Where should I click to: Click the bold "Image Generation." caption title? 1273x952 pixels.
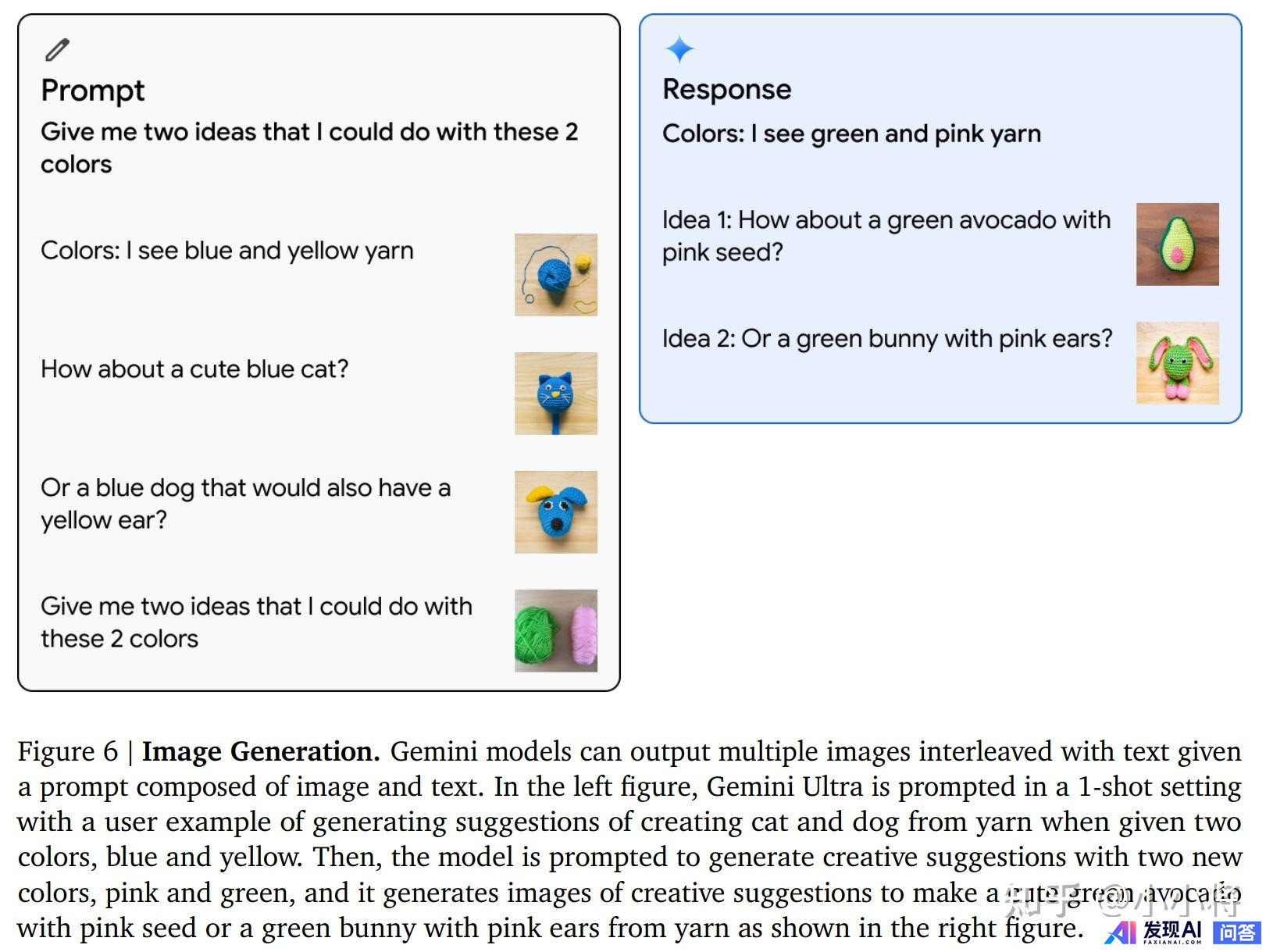click(261, 751)
